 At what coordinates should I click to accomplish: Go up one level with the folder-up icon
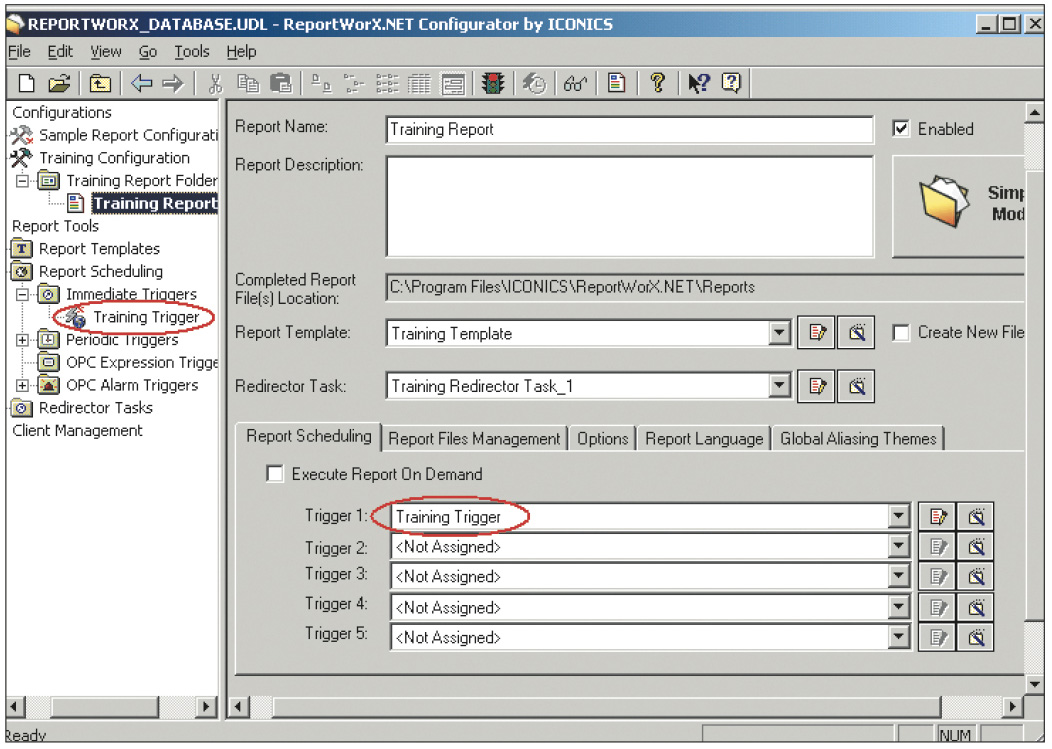point(100,83)
